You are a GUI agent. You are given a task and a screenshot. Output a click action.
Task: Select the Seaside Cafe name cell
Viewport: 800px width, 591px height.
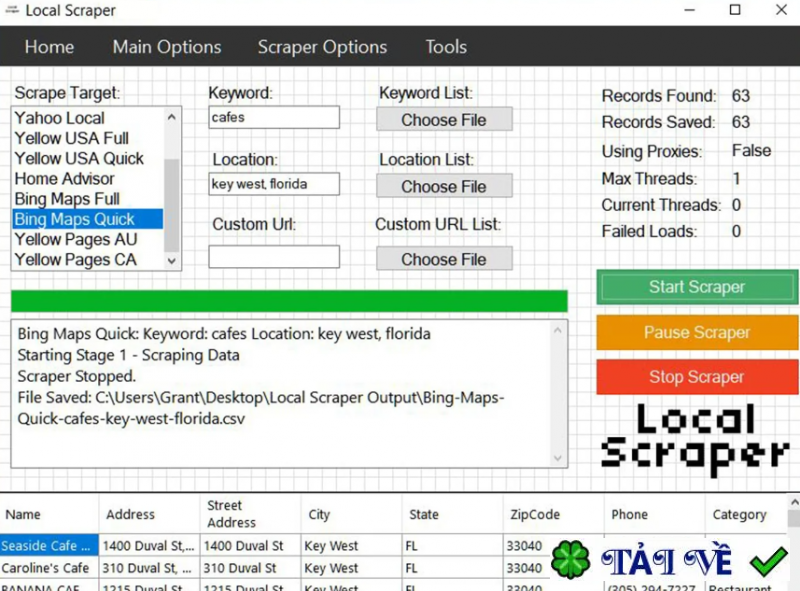click(49, 546)
